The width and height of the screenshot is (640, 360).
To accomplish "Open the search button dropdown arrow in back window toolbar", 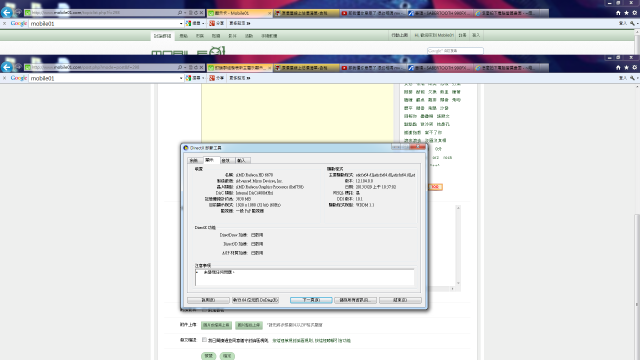I will point(203,23).
